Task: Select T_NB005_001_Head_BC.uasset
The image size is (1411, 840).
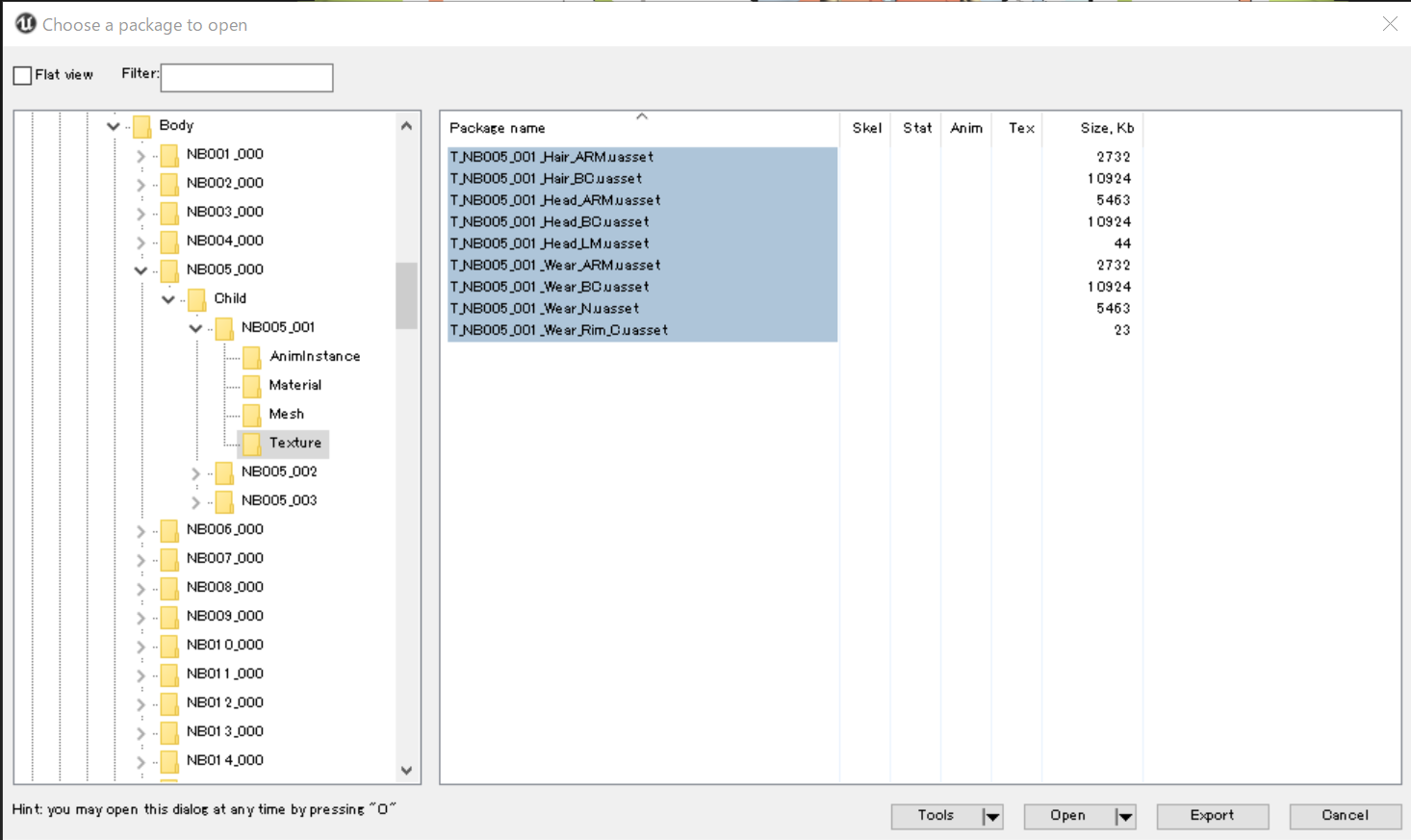Action: pos(642,222)
